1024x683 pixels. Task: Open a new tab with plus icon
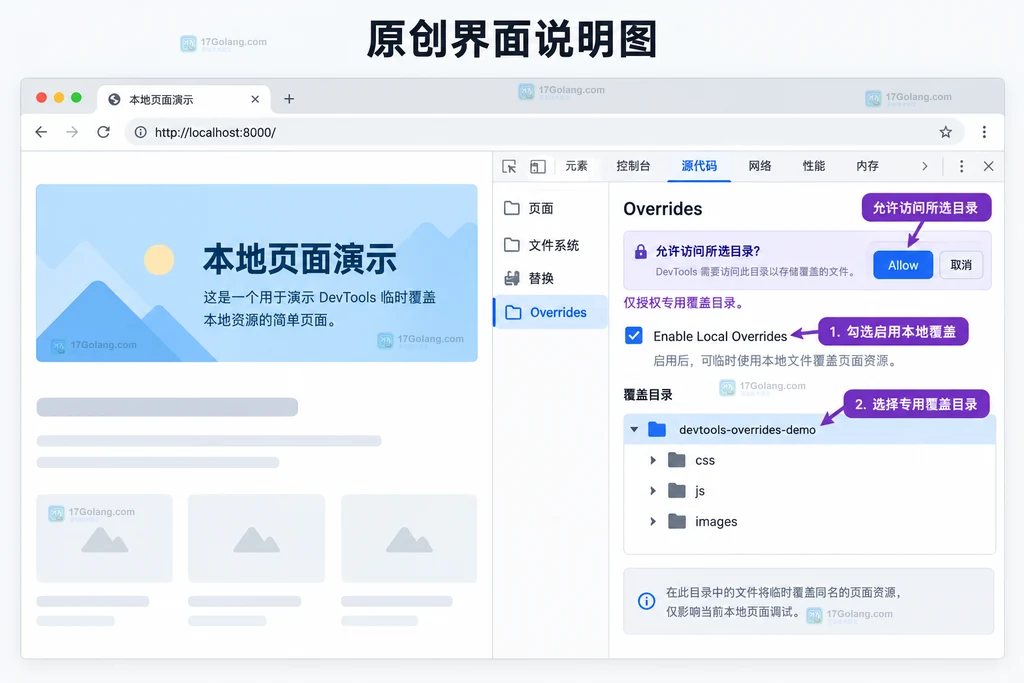(289, 99)
